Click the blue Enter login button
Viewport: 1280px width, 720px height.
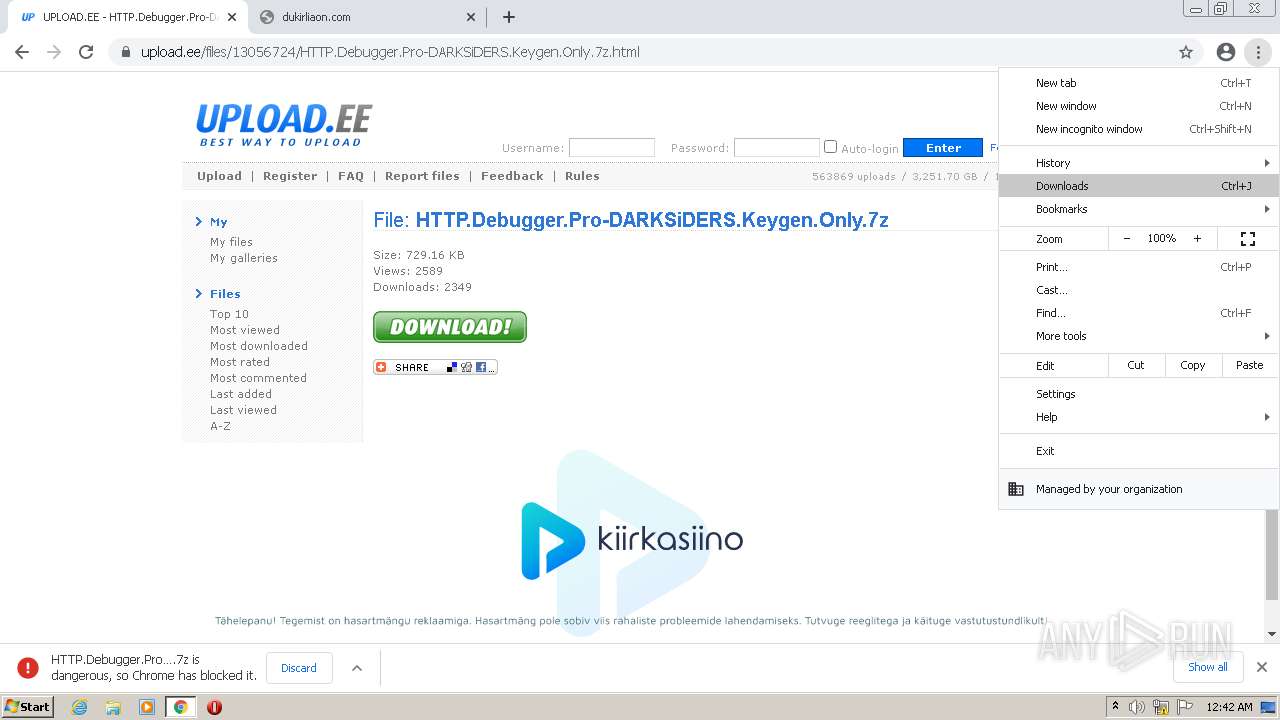943,148
